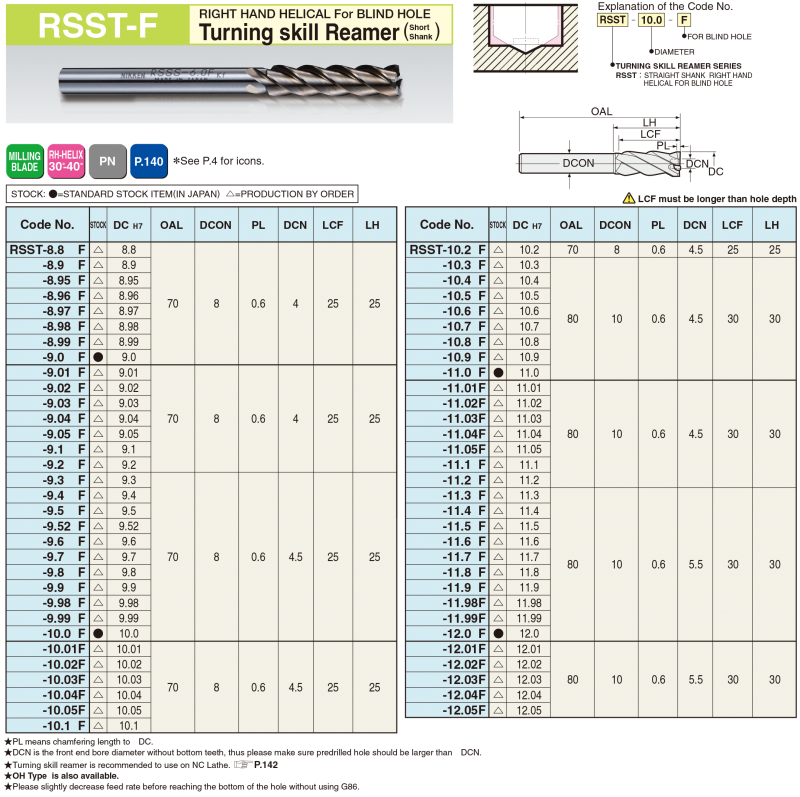Click the blue P.140 icon
Image resolution: width=800 pixels, height=797 pixels.
pyautogui.click(x=148, y=161)
